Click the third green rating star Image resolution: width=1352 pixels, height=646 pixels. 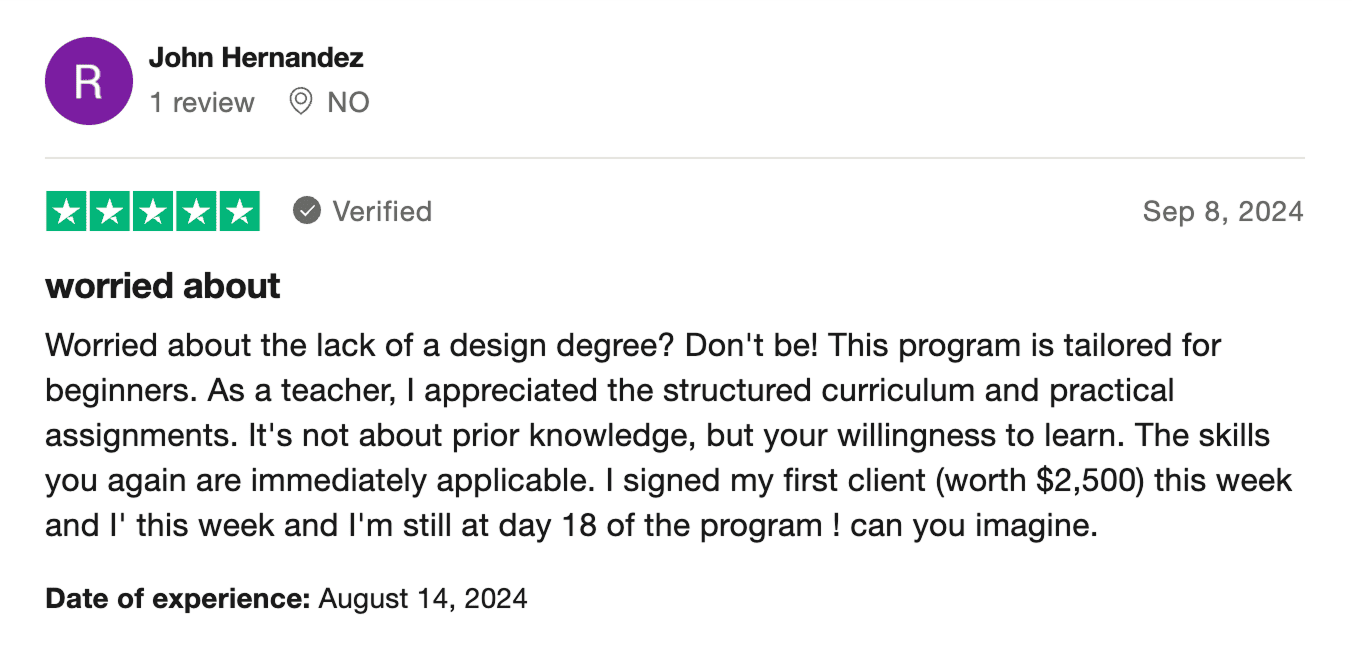click(153, 211)
